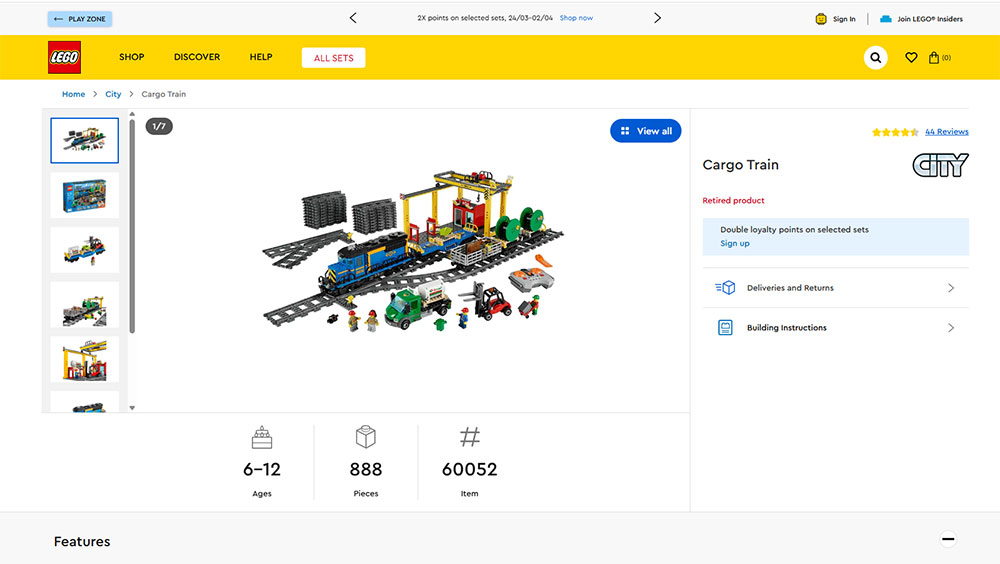Viewport: 1000px width, 564px height.
Task: Click thumbnail list scroll up arrow
Action: [x=132, y=114]
